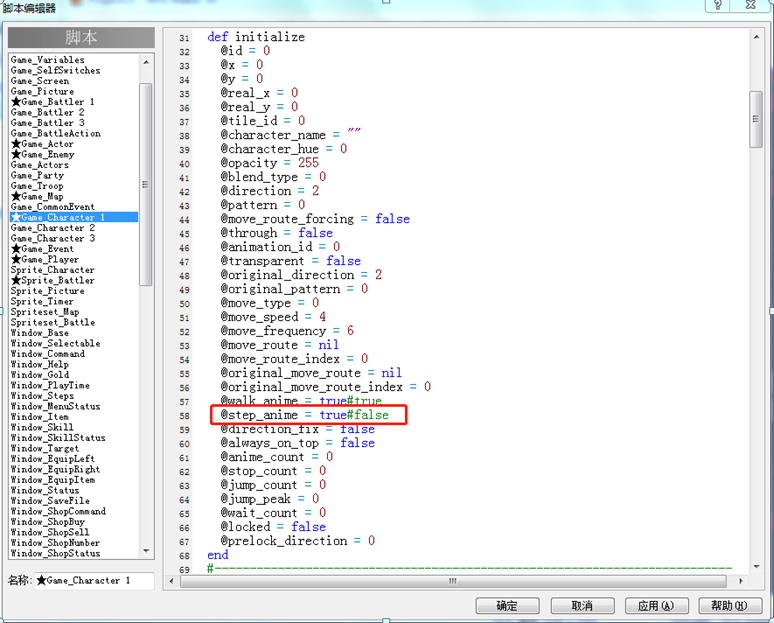Viewport: 774px width, 623px height.
Task: Select Game_Variables in script list
Action: coord(47,60)
